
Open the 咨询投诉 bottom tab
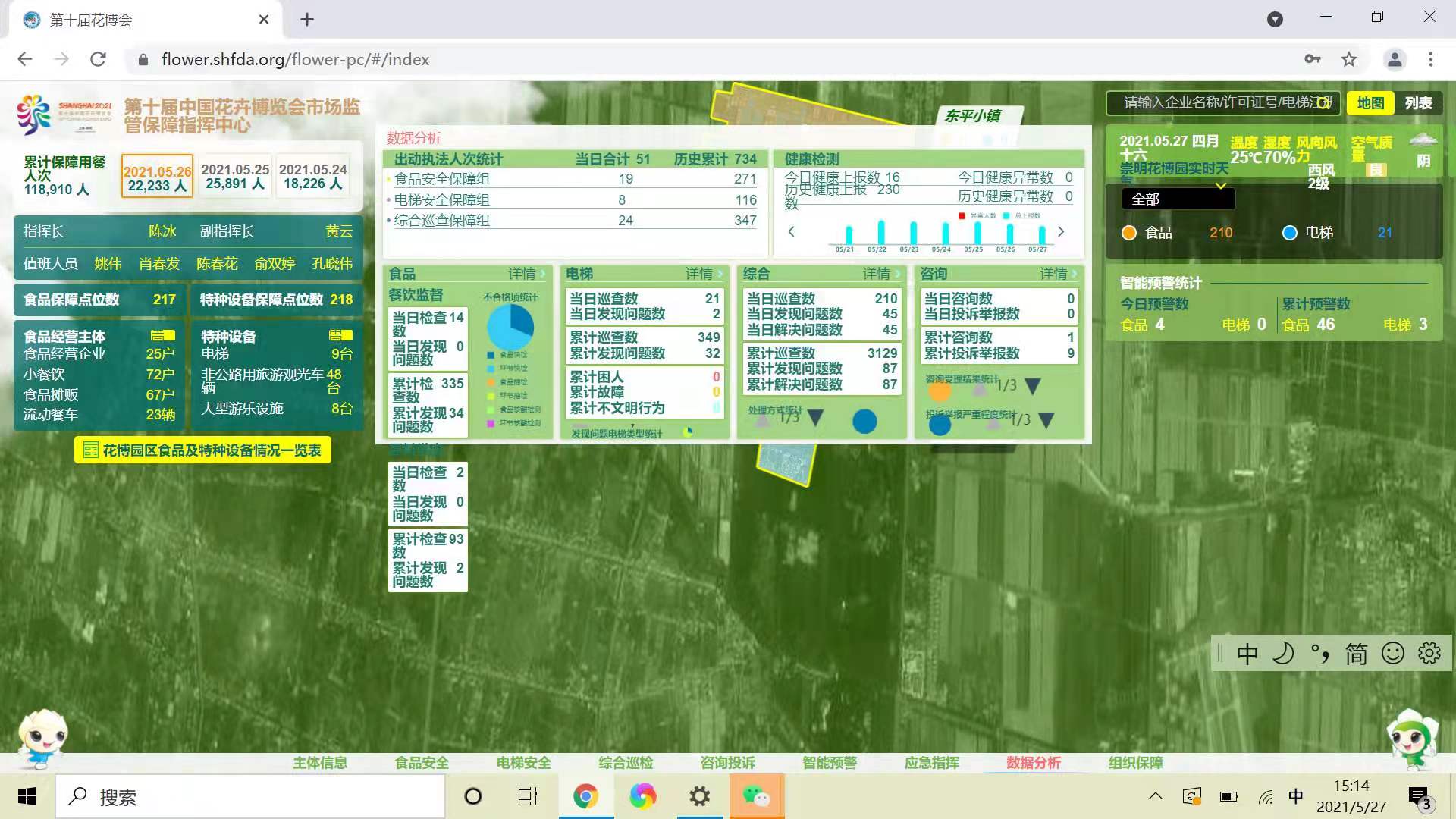pos(727,763)
